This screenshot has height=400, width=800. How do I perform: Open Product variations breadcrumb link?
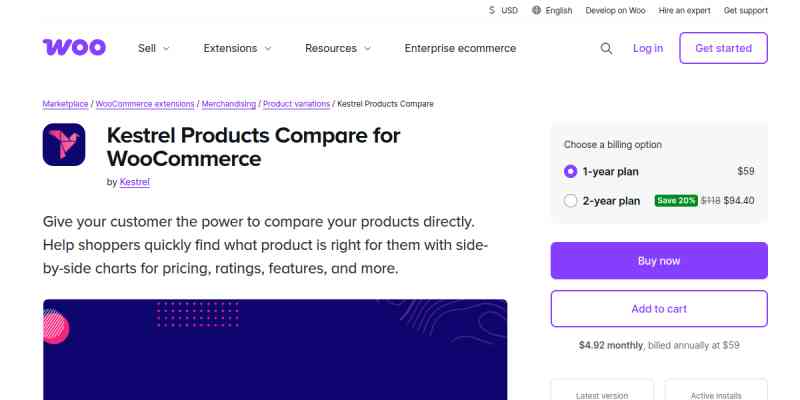296,104
